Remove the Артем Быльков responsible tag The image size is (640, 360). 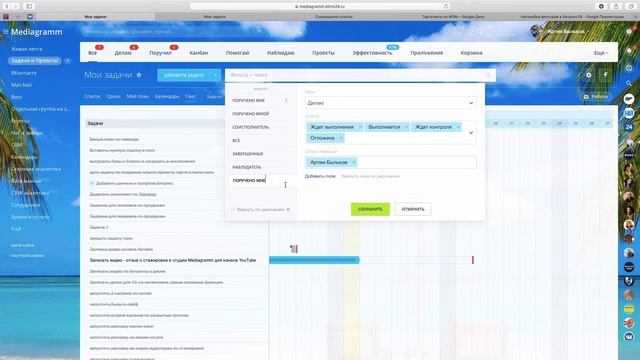click(354, 162)
